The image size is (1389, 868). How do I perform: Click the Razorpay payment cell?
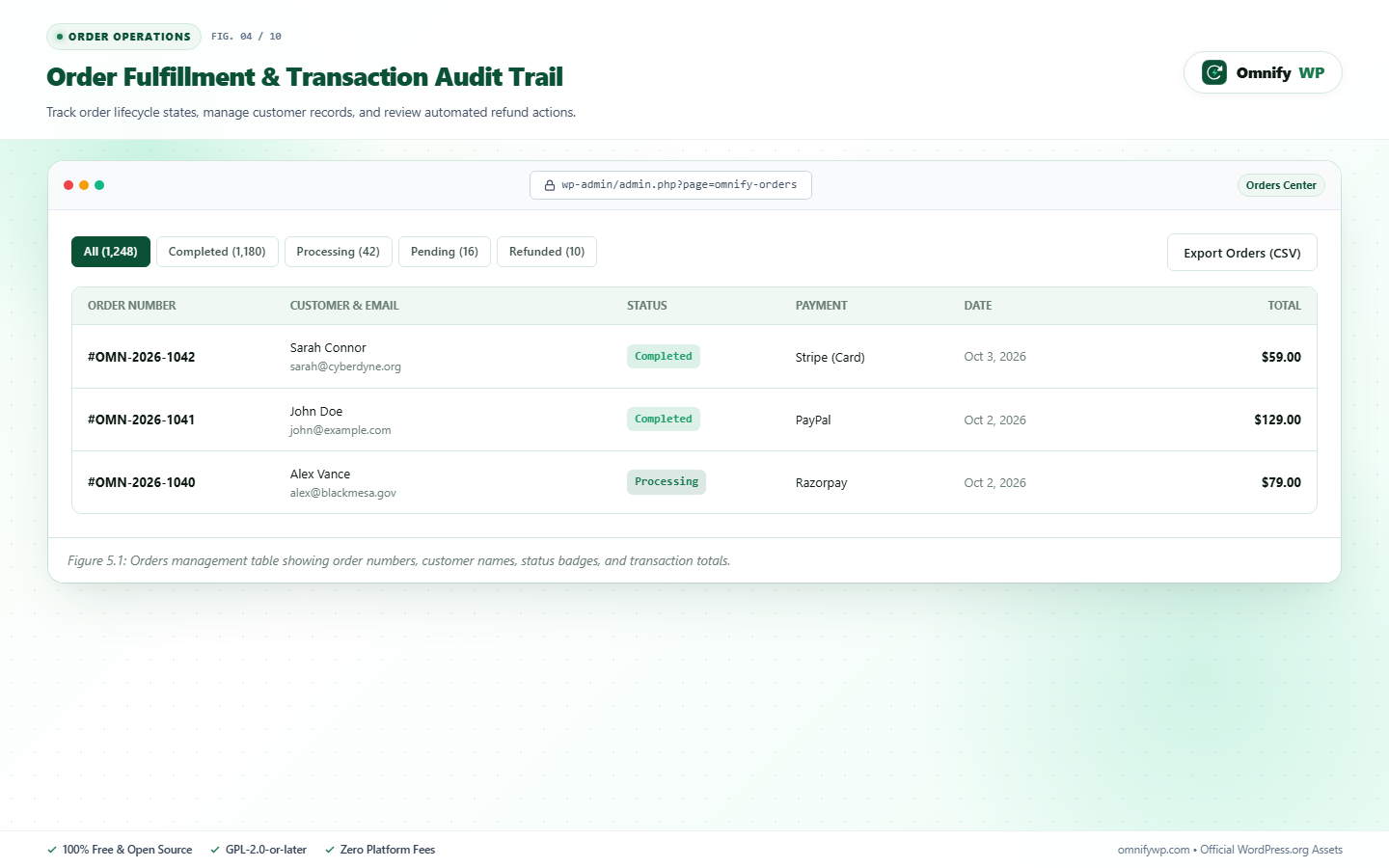[x=822, y=482]
